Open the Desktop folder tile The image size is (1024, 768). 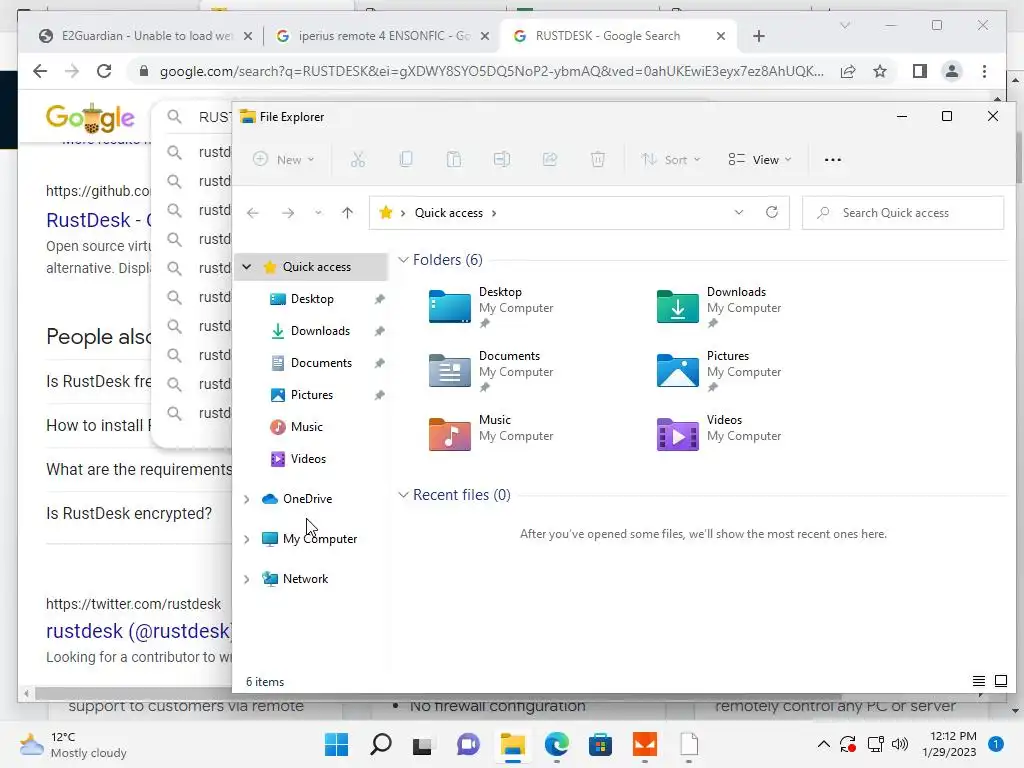[491, 306]
